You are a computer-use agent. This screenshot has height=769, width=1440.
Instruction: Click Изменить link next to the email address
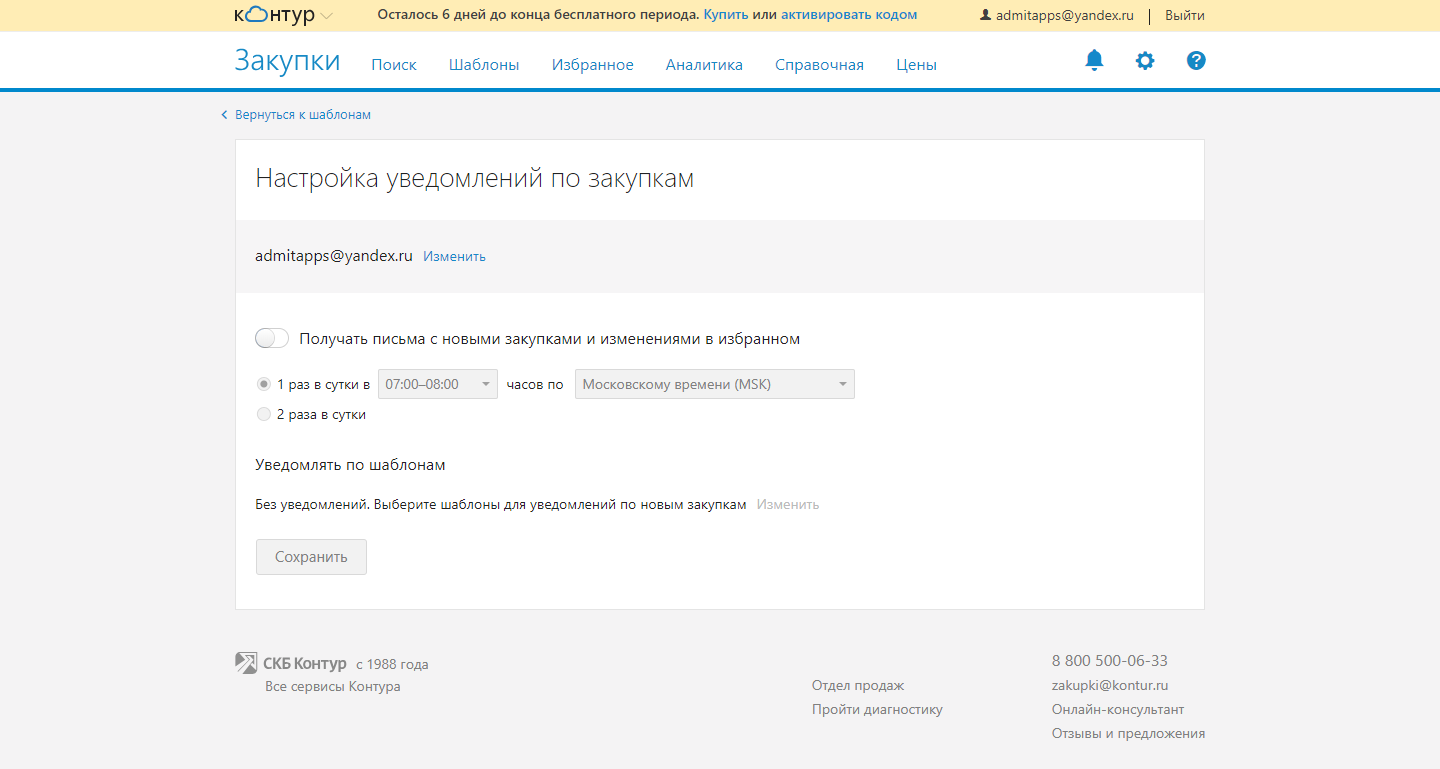coord(454,256)
